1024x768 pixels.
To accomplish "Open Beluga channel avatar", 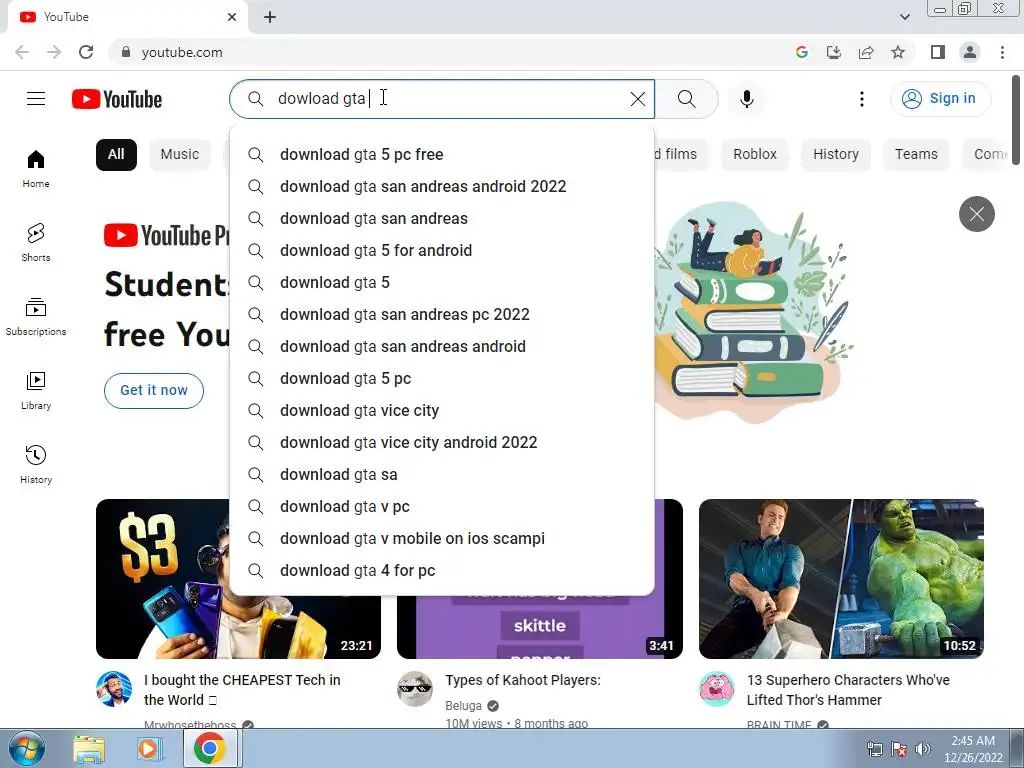I will (415, 689).
